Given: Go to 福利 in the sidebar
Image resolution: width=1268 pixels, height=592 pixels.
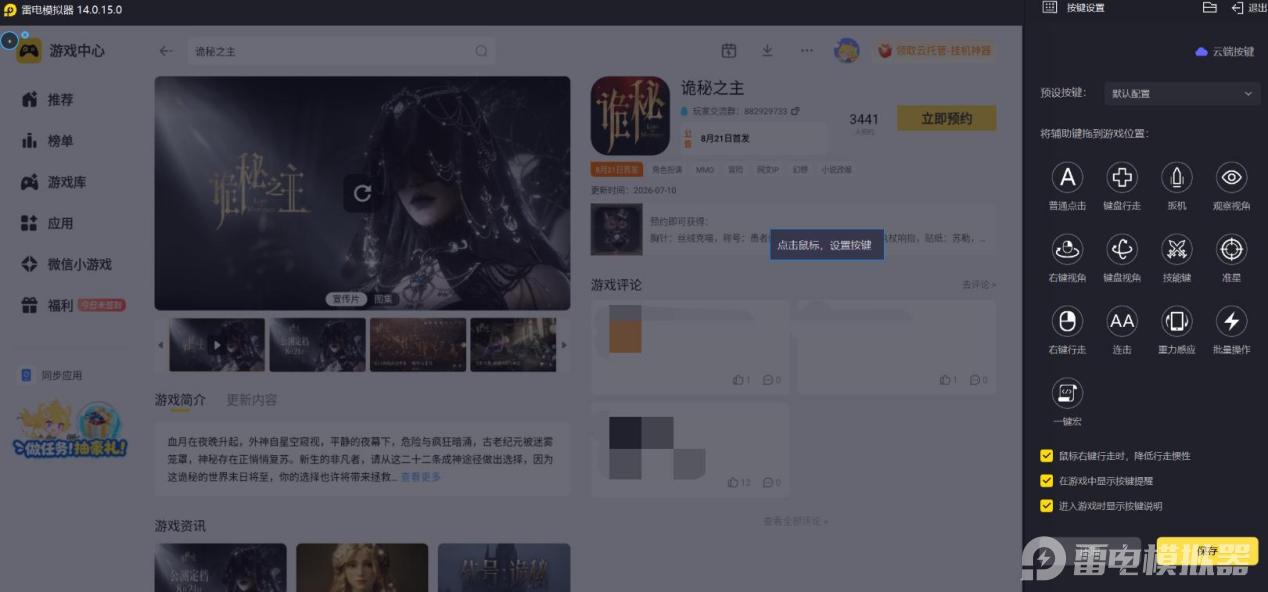Looking at the screenshot, I should [x=60, y=306].
